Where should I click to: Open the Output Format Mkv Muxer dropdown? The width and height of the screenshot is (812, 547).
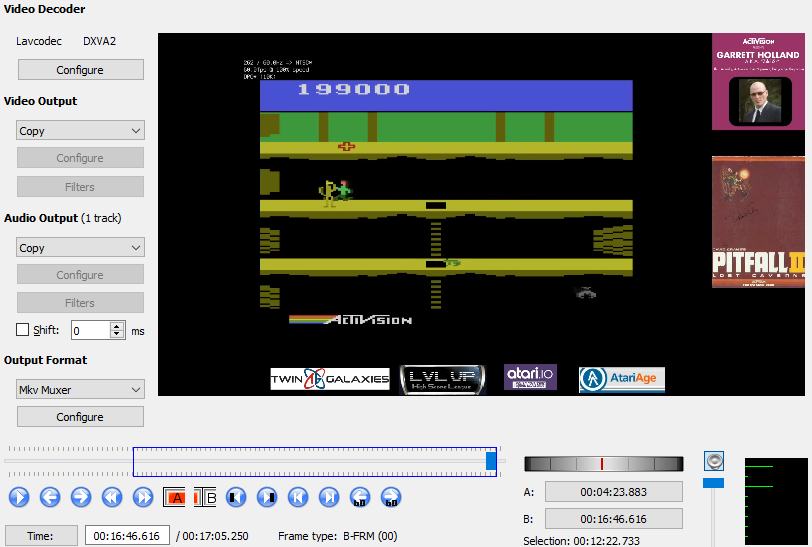pyautogui.click(x=80, y=390)
